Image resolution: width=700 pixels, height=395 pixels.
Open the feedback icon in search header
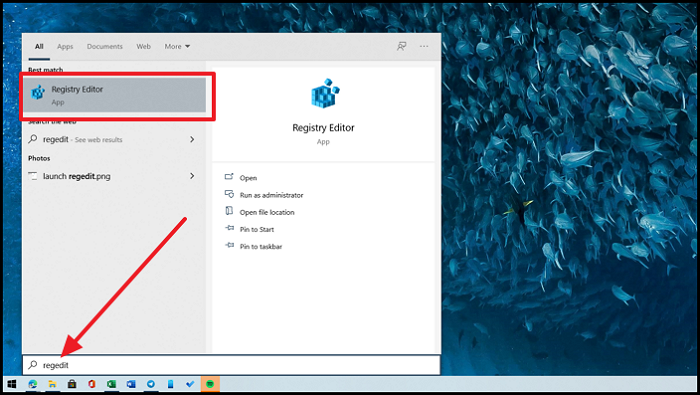click(x=401, y=46)
